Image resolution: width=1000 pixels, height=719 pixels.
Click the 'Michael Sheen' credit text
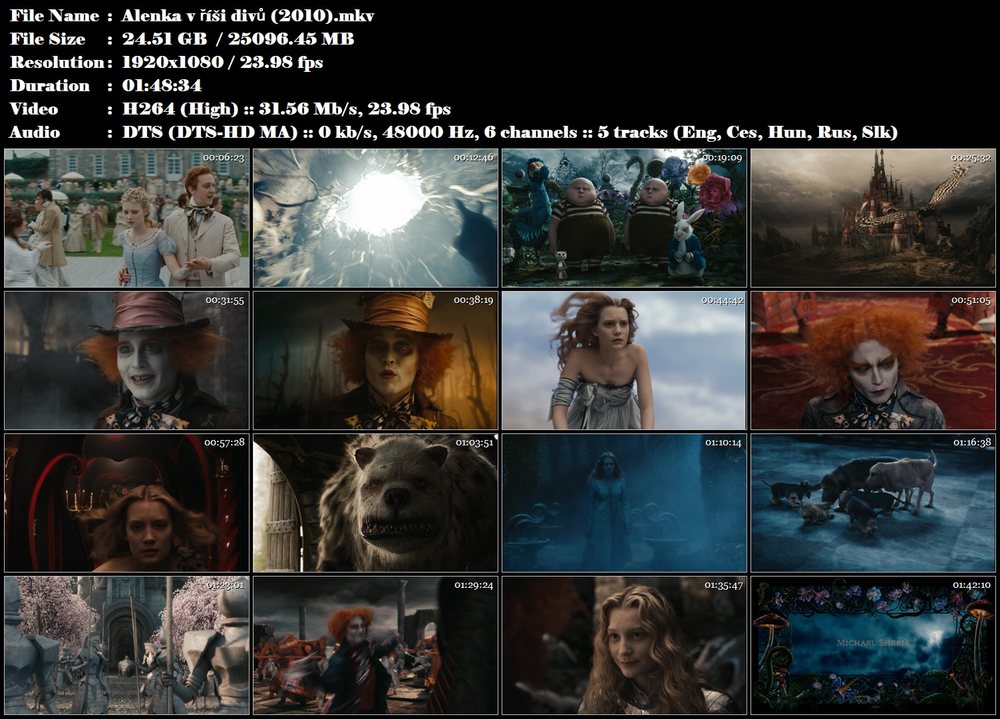tap(872, 642)
